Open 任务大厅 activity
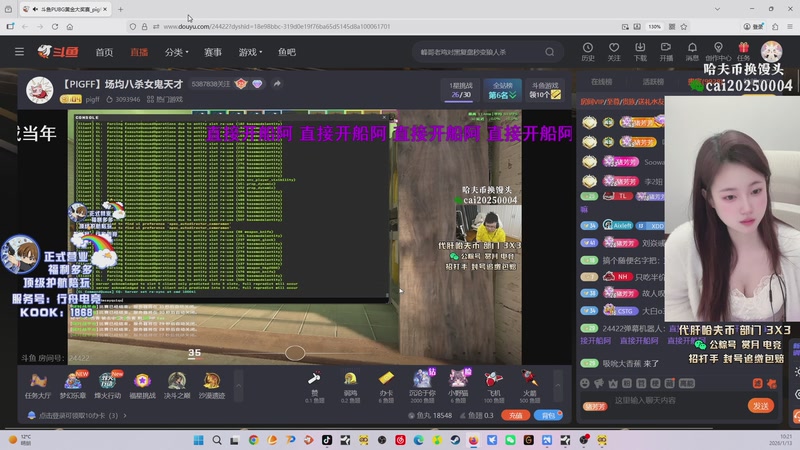800x450 pixels. click(x=38, y=386)
